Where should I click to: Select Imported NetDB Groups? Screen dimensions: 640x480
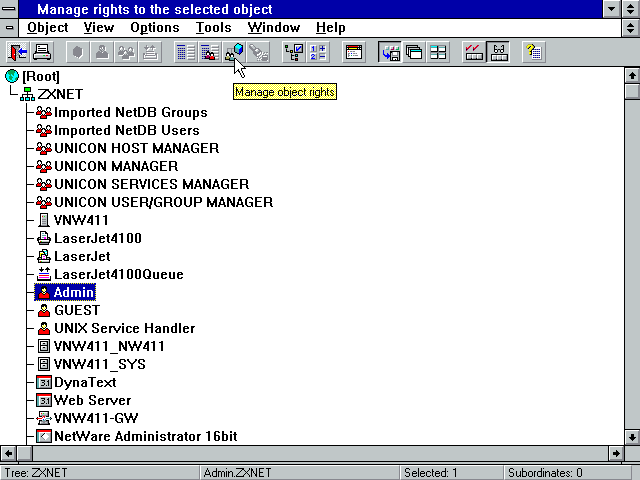pos(131,112)
